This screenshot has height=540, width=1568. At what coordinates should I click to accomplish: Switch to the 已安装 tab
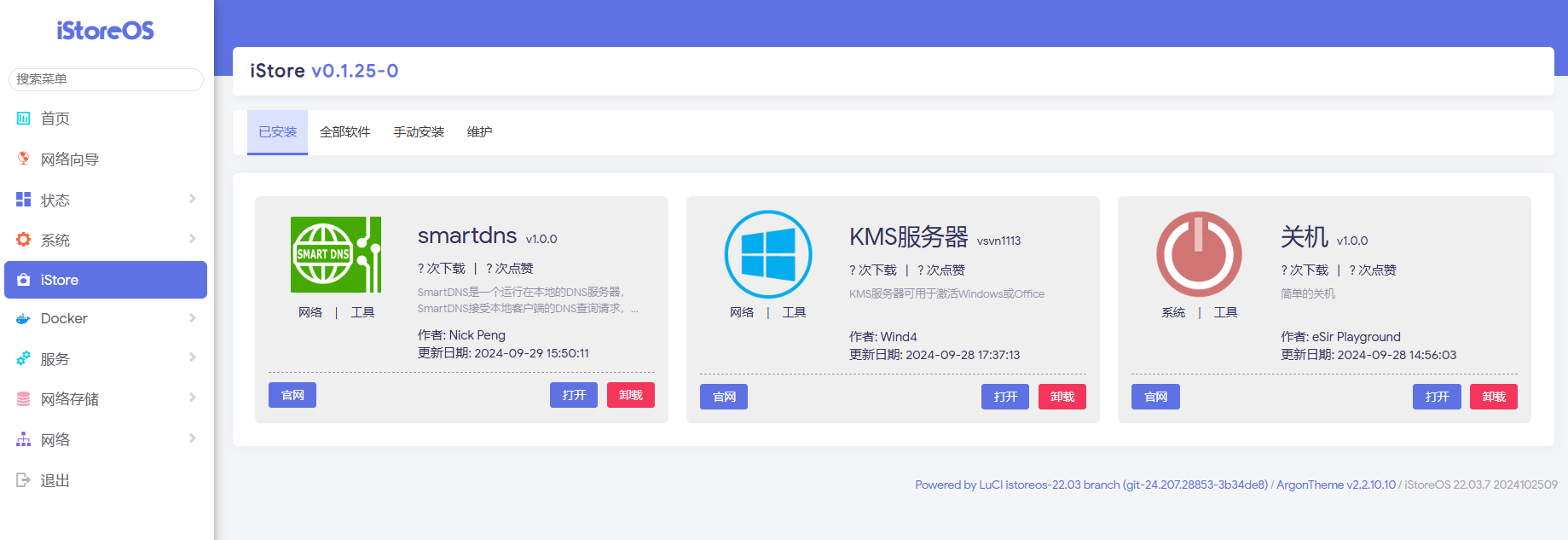(x=277, y=132)
